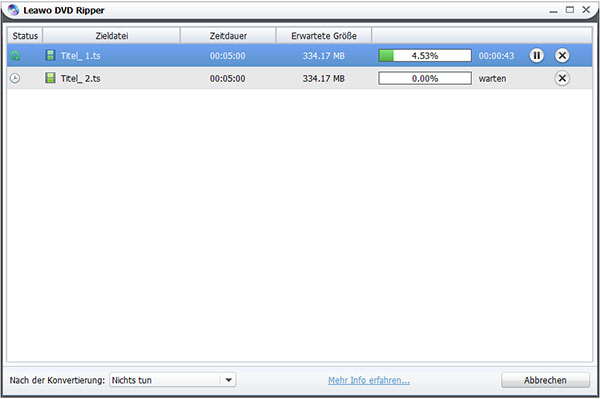Image resolution: width=600 pixels, height=399 pixels.
Task: Click the Abbrechen button
Action: click(x=545, y=380)
